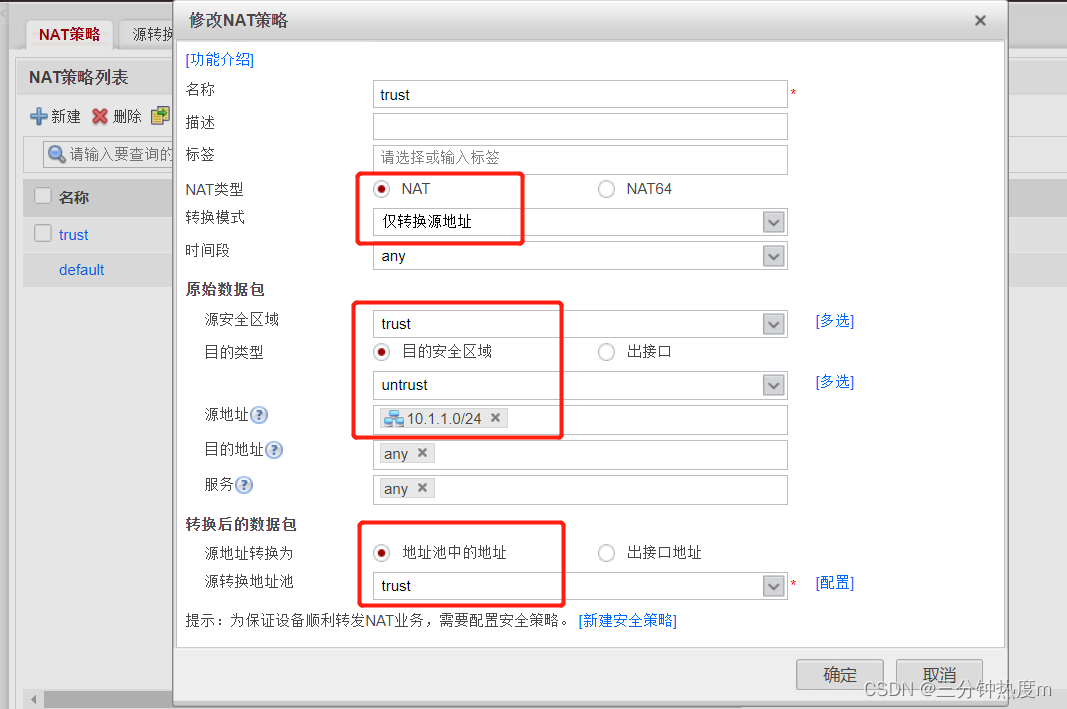Open the trust policy in NAT list
The image size is (1067, 709).
point(73,235)
